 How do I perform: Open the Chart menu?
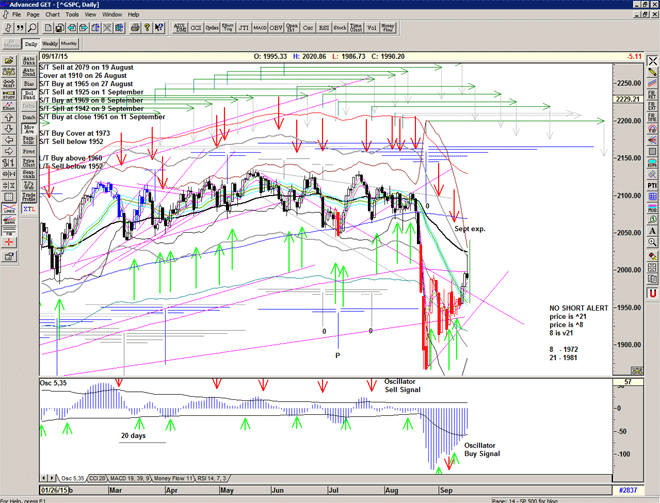tap(53, 15)
